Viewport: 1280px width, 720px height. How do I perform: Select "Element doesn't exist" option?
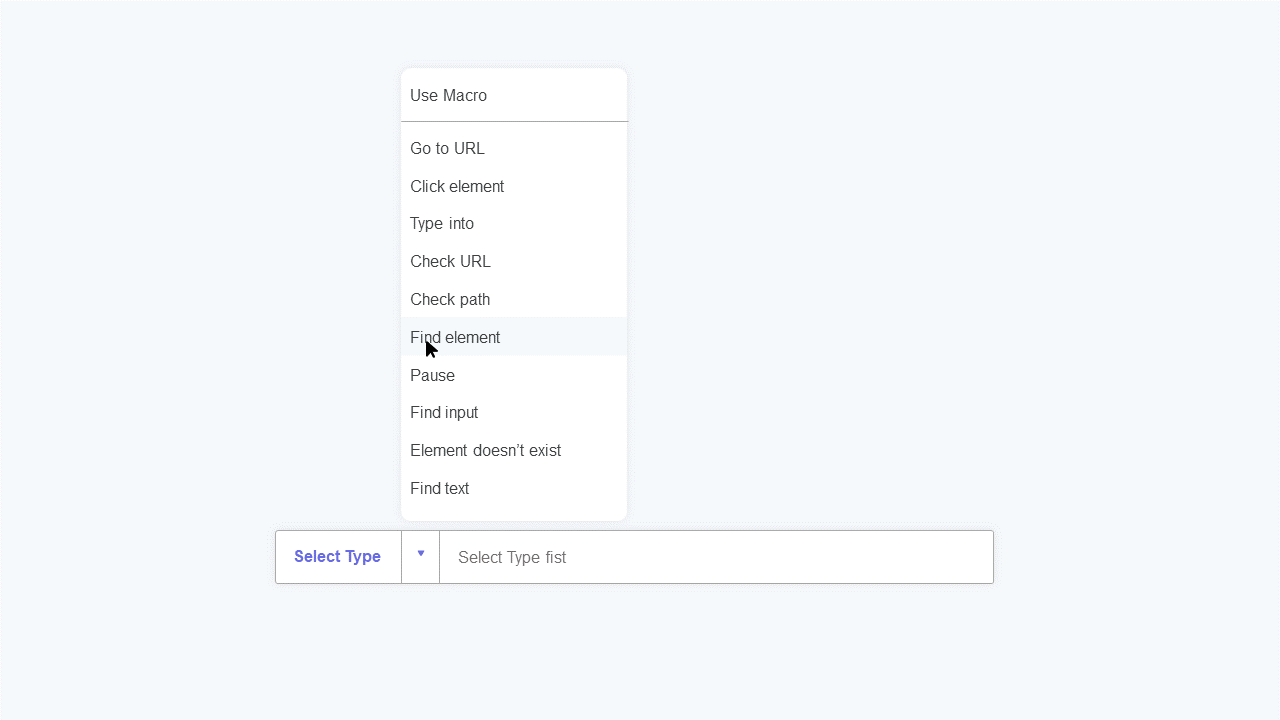(486, 450)
